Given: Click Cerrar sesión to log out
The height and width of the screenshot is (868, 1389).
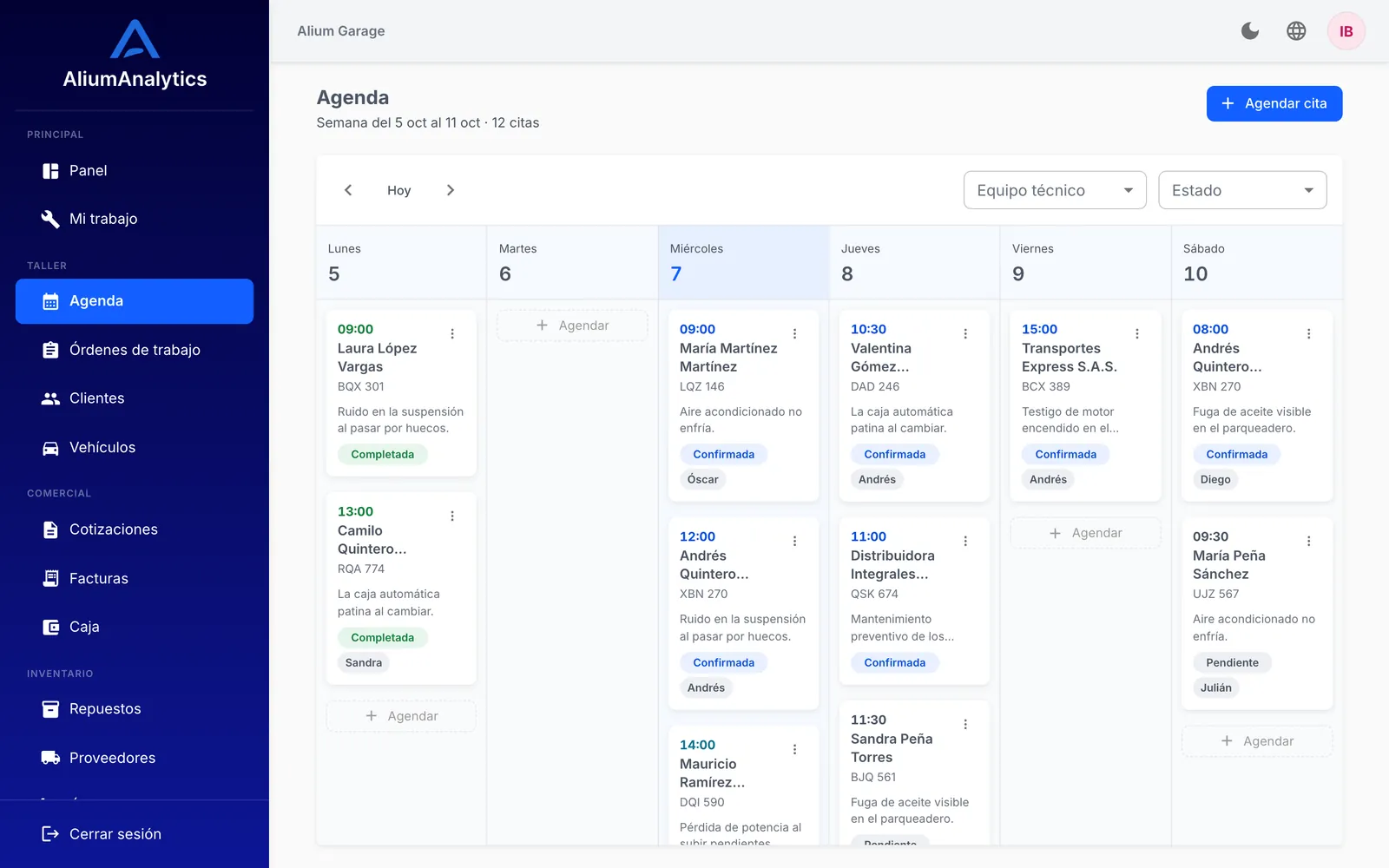Looking at the screenshot, I should pyautogui.click(x=135, y=834).
